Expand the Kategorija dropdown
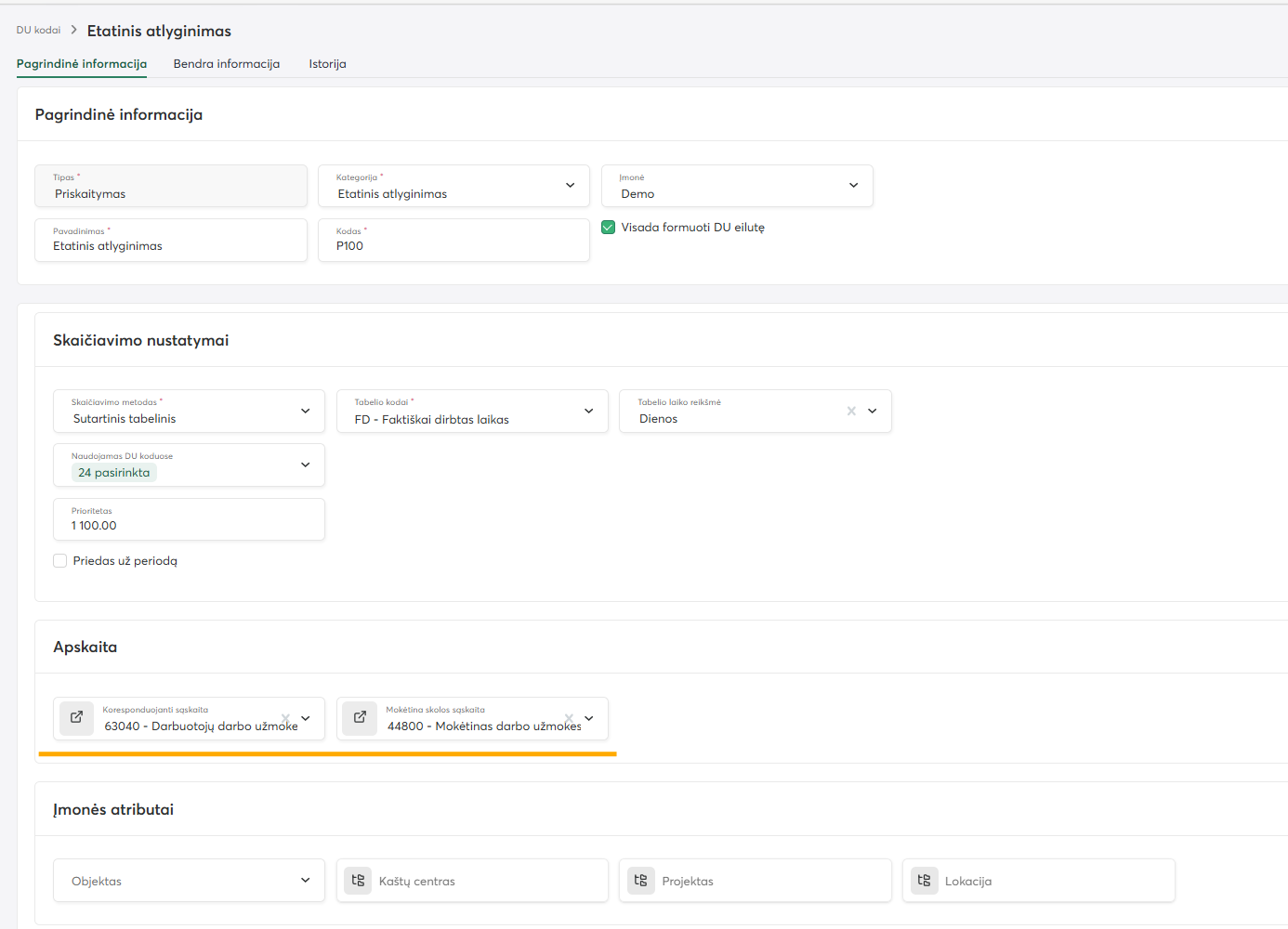Screen dimensions: 1288x929 tap(570, 186)
